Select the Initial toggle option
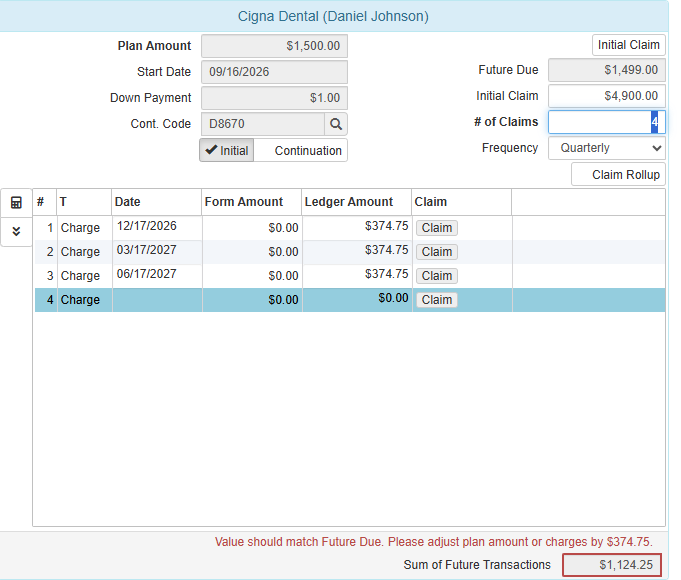The width and height of the screenshot is (681, 580). pyautogui.click(x=227, y=150)
